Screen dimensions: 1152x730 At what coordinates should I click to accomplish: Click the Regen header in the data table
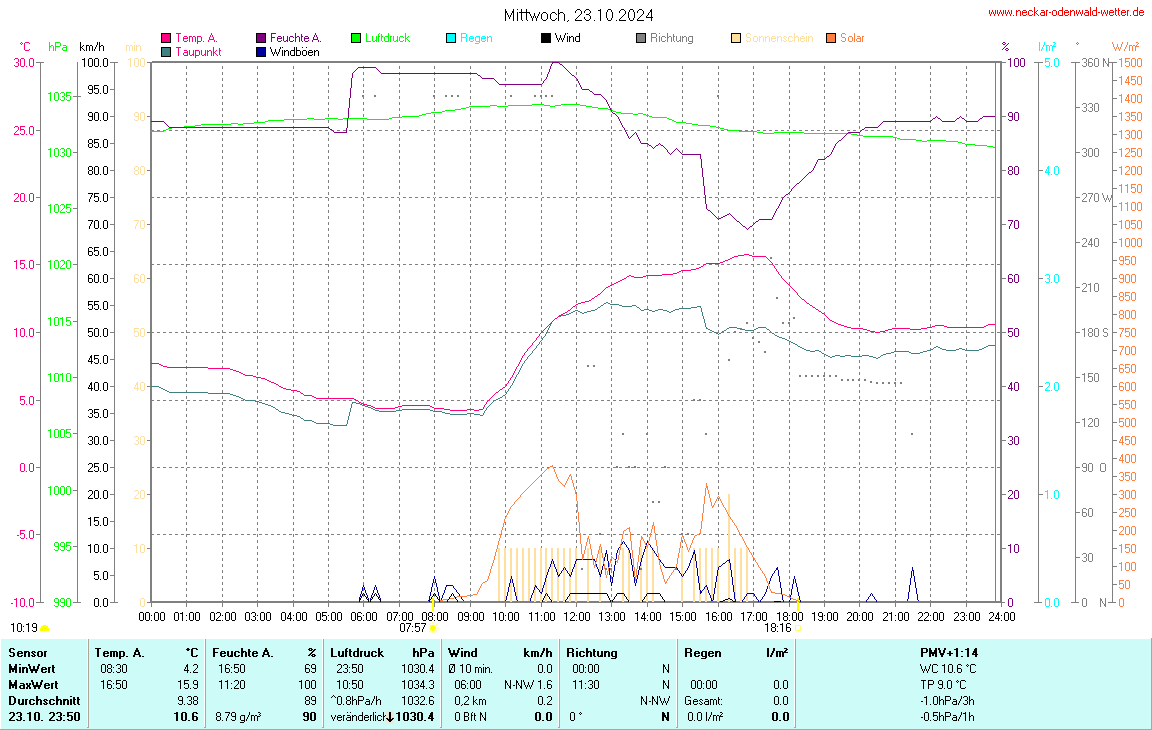click(703, 652)
